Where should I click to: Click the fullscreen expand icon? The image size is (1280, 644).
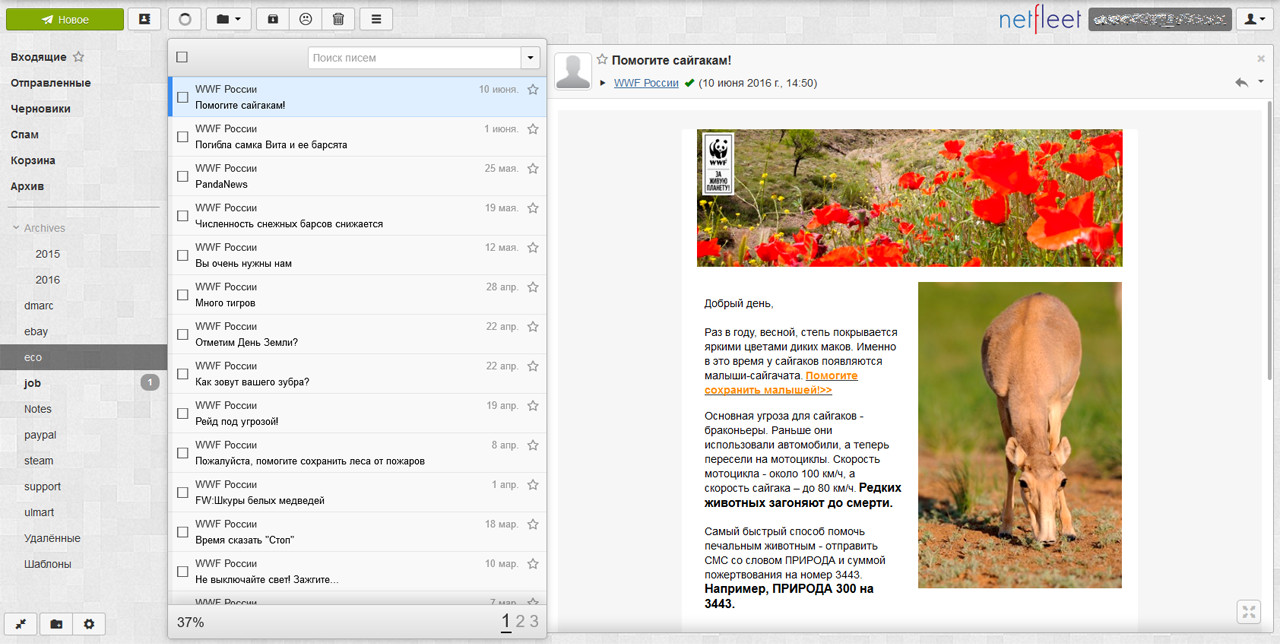coord(1248,612)
